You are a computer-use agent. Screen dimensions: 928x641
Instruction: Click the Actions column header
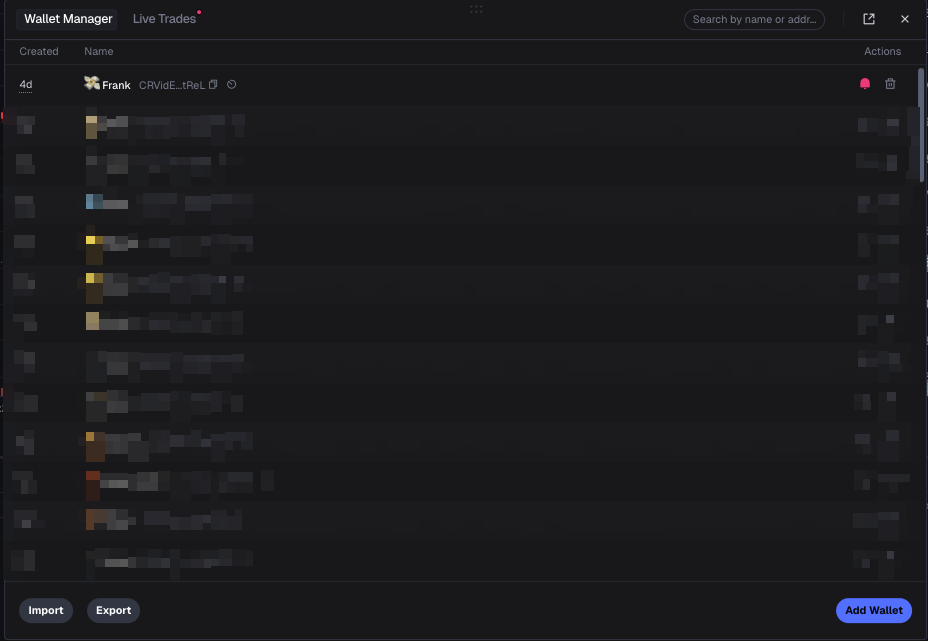pos(882,51)
